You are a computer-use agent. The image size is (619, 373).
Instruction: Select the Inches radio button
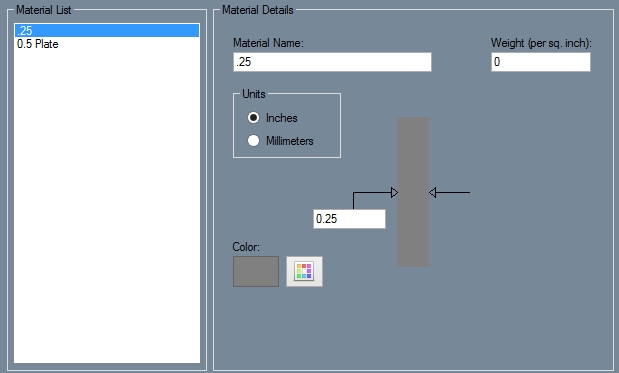pos(253,118)
